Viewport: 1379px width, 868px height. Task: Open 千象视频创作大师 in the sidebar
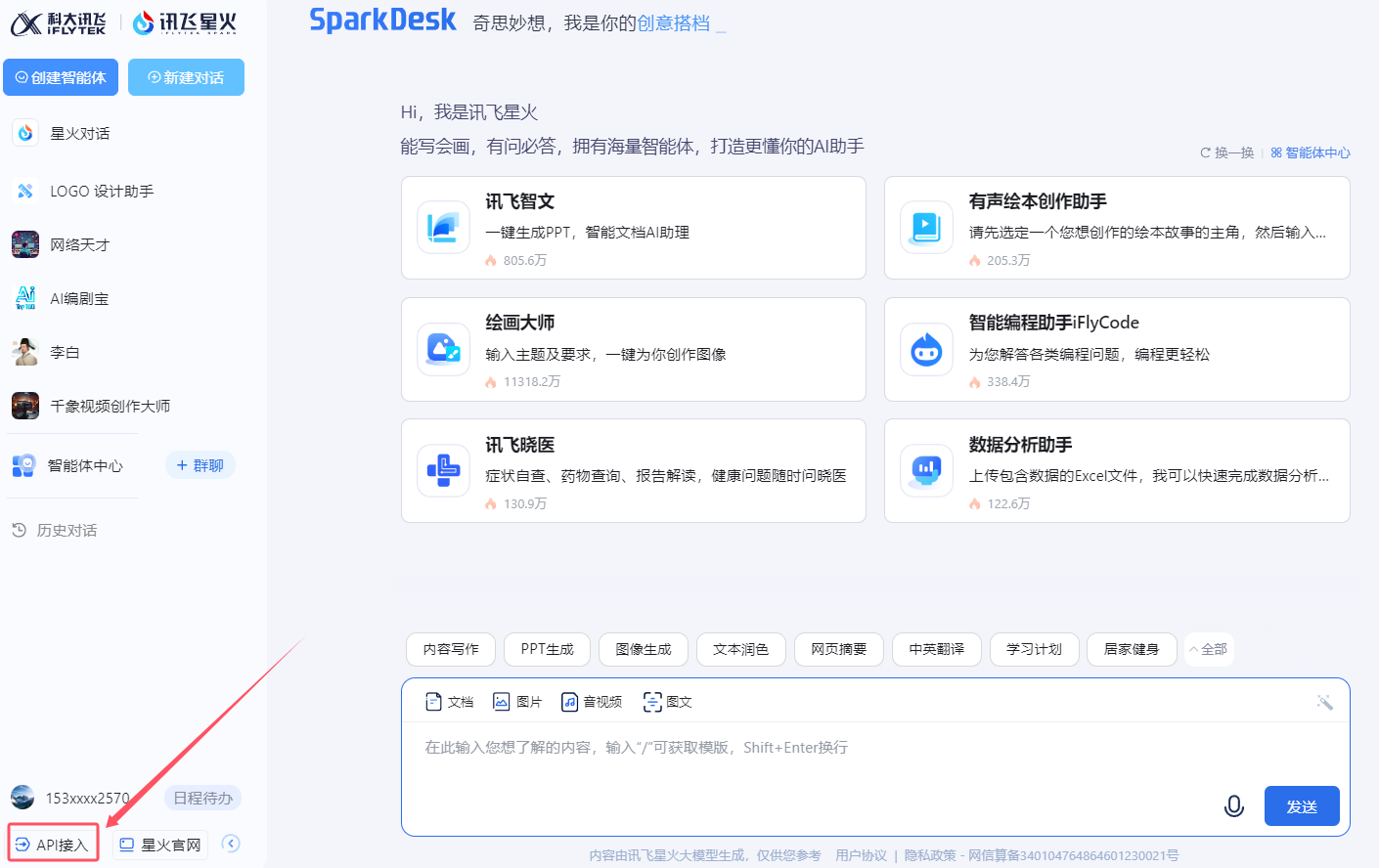point(111,407)
